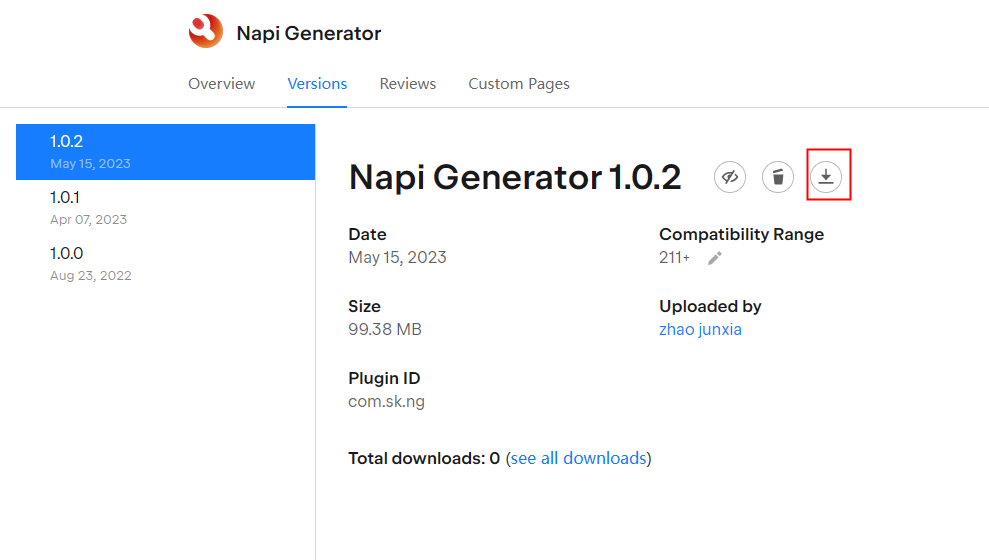The image size is (989, 560).
Task: Click the 99.38 MB size value
Action: 385,329
